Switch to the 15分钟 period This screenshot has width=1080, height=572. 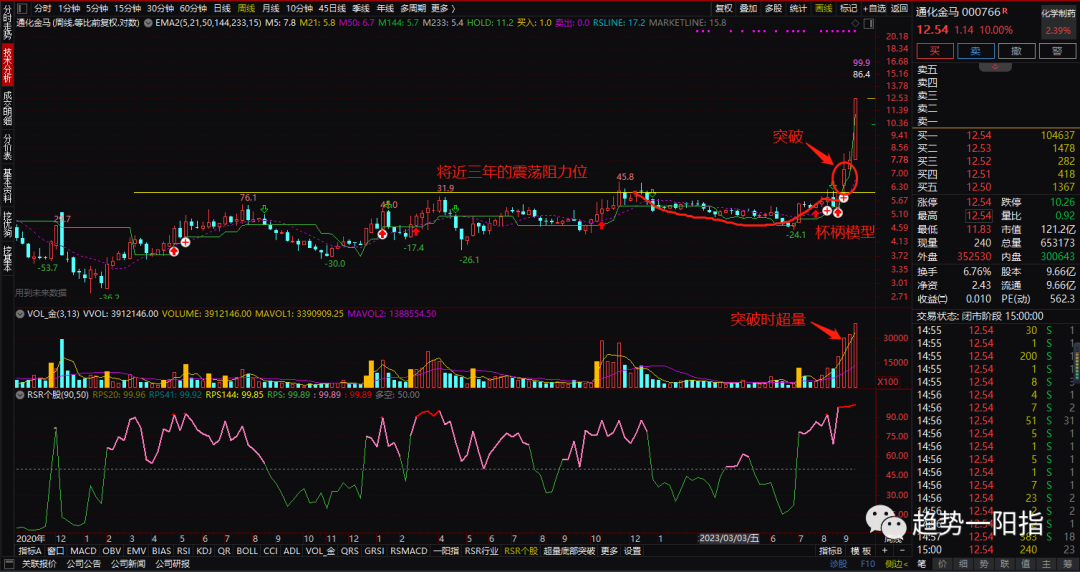point(128,8)
